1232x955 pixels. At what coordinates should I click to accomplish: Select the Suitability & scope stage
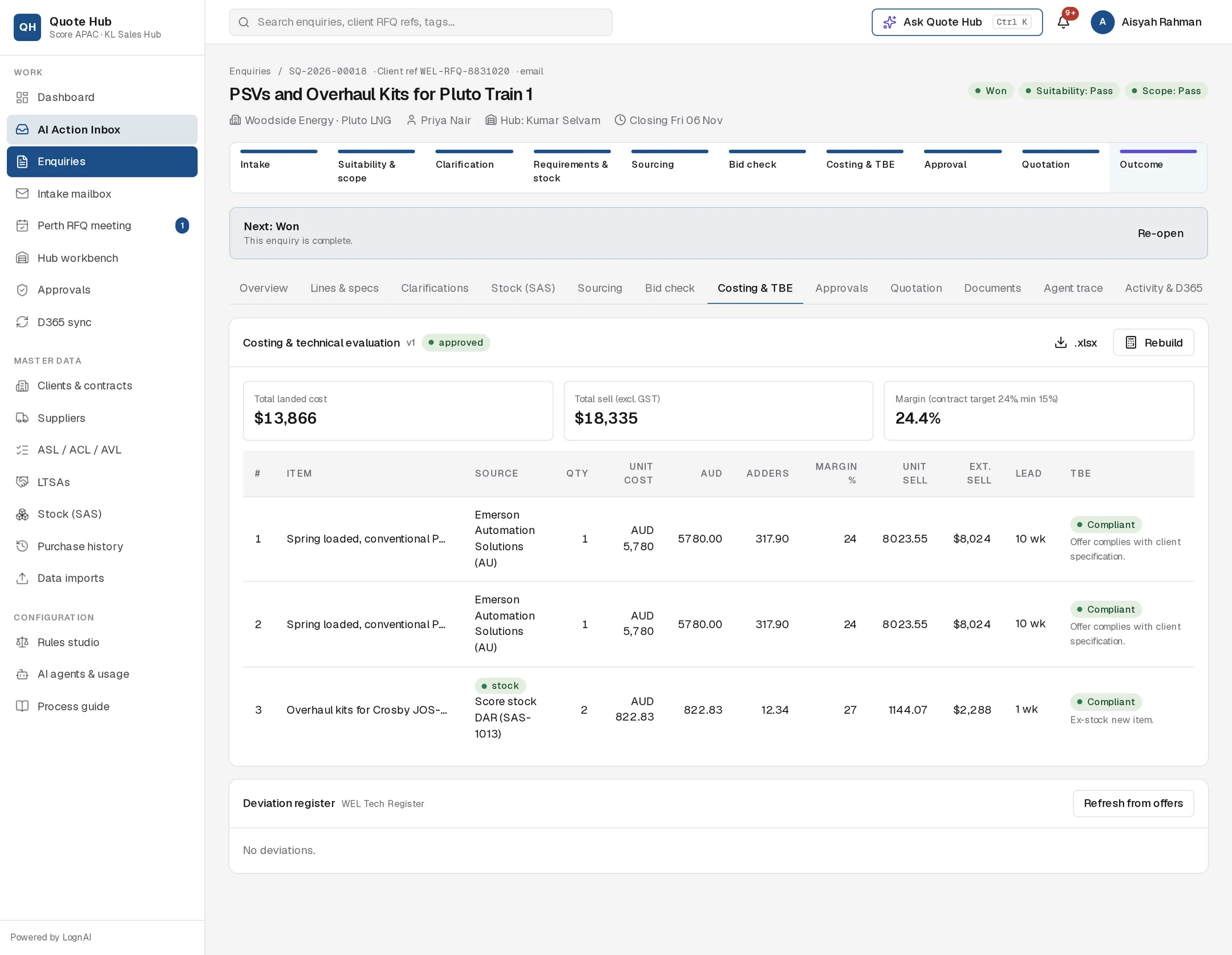pos(376,168)
